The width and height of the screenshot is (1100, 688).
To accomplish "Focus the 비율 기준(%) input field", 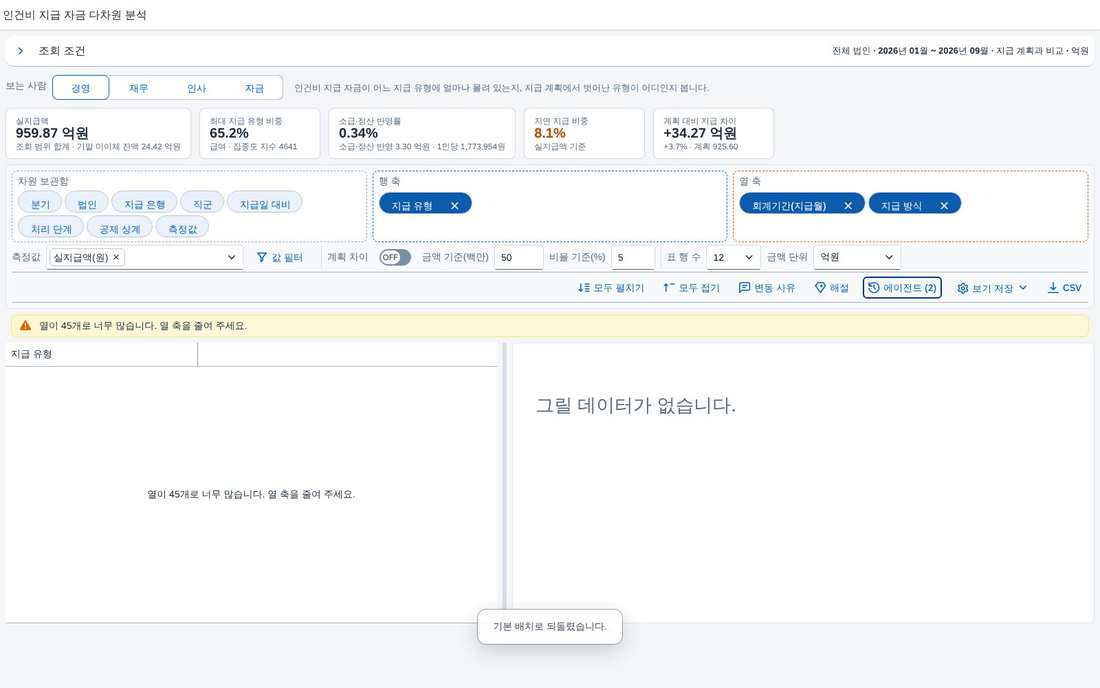I will click(x=633, y=257).
